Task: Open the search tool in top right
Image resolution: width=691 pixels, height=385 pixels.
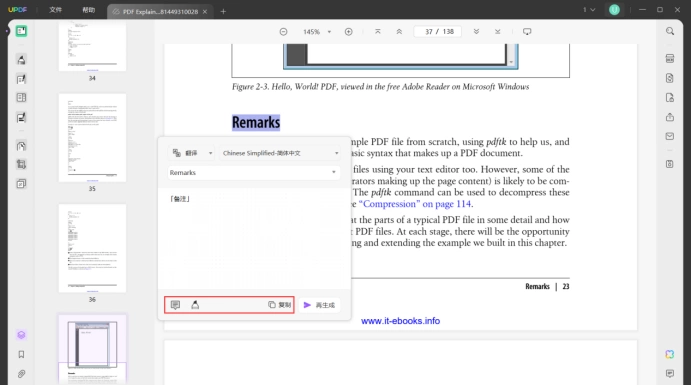Action: coord(670,31)
